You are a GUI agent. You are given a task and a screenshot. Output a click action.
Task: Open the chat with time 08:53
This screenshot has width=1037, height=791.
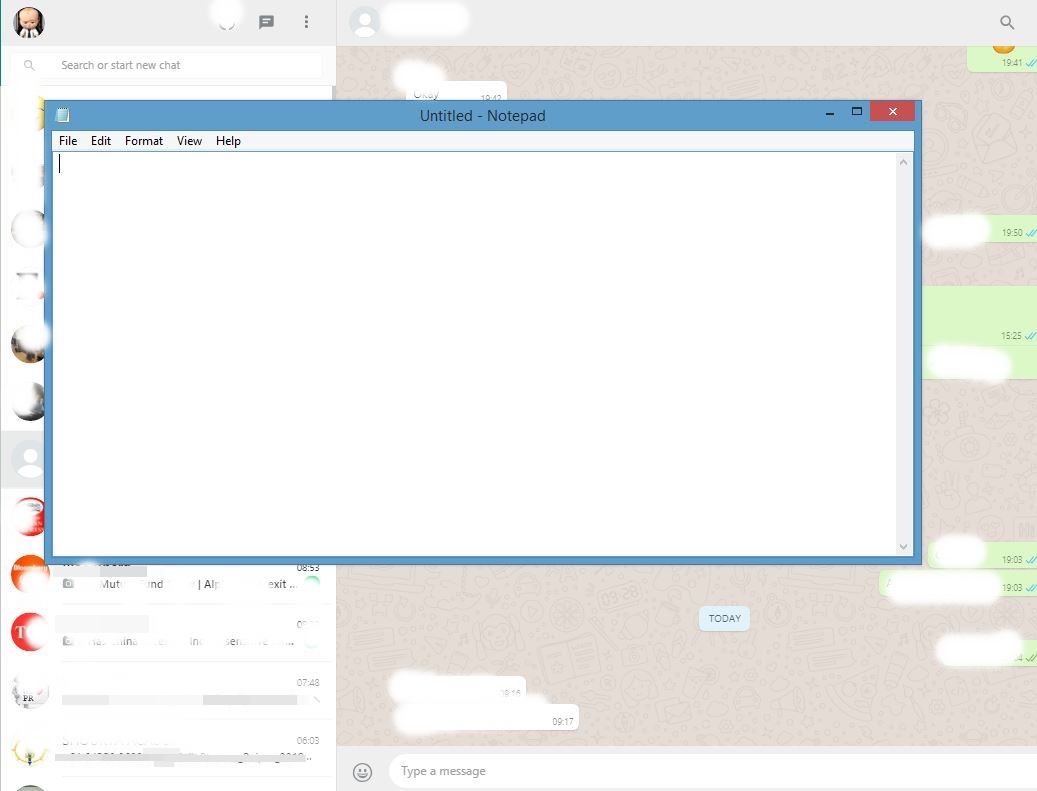tap(168, 576)
